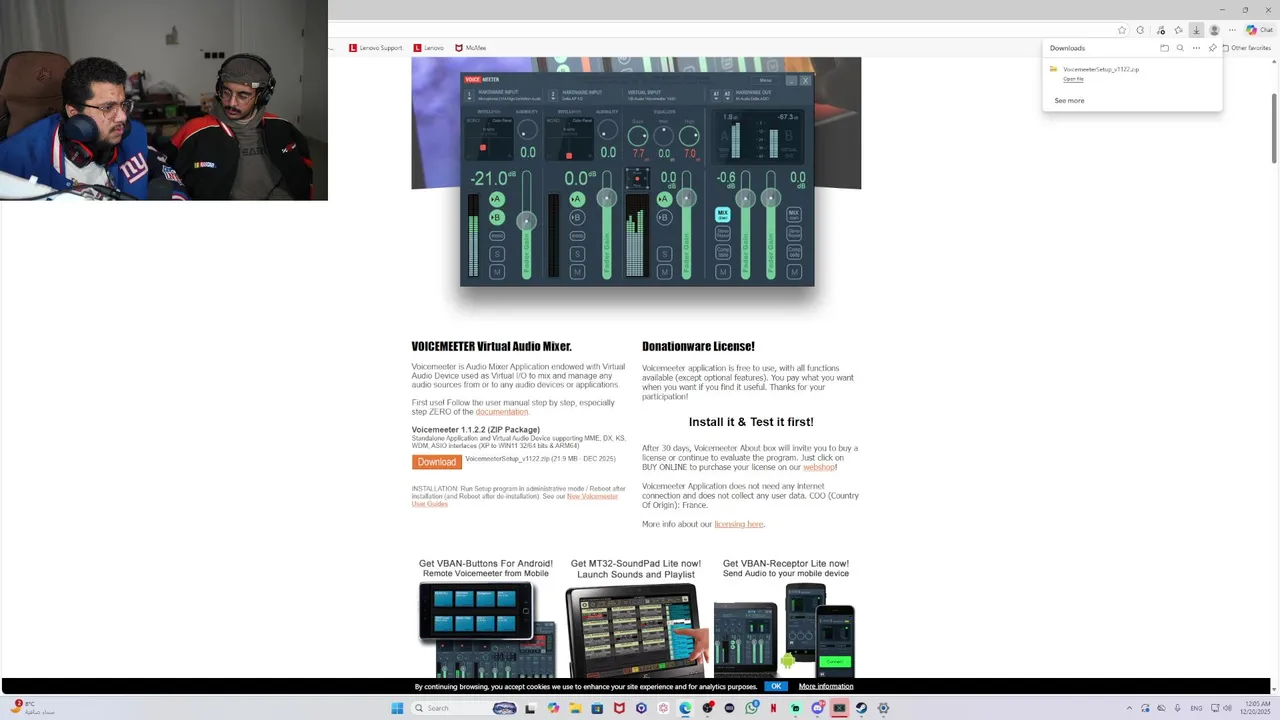Open the webshop link

click(819, 467)
